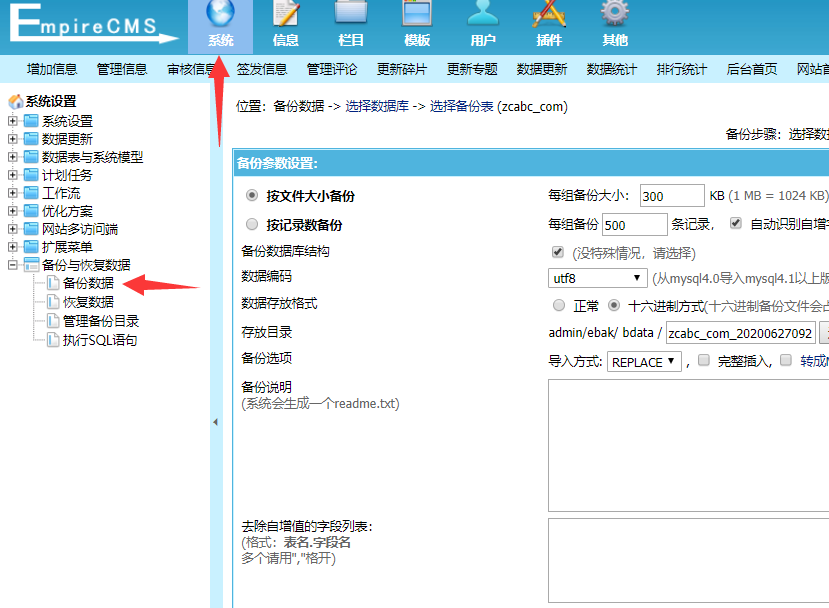Click the 每组备份大小 input field
The image size is (829, 608).
pos(671,196)
